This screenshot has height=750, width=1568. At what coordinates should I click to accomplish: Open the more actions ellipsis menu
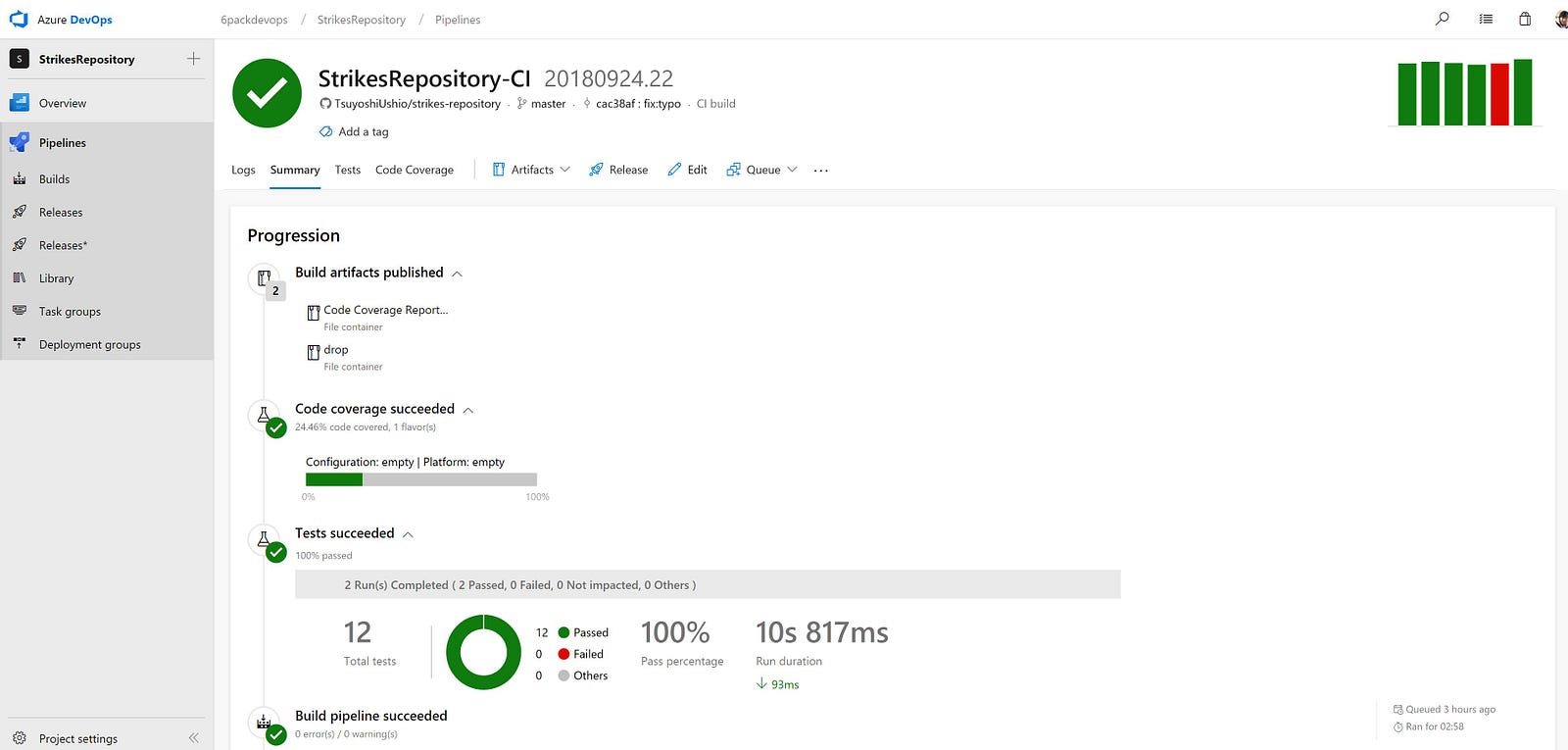821,171
